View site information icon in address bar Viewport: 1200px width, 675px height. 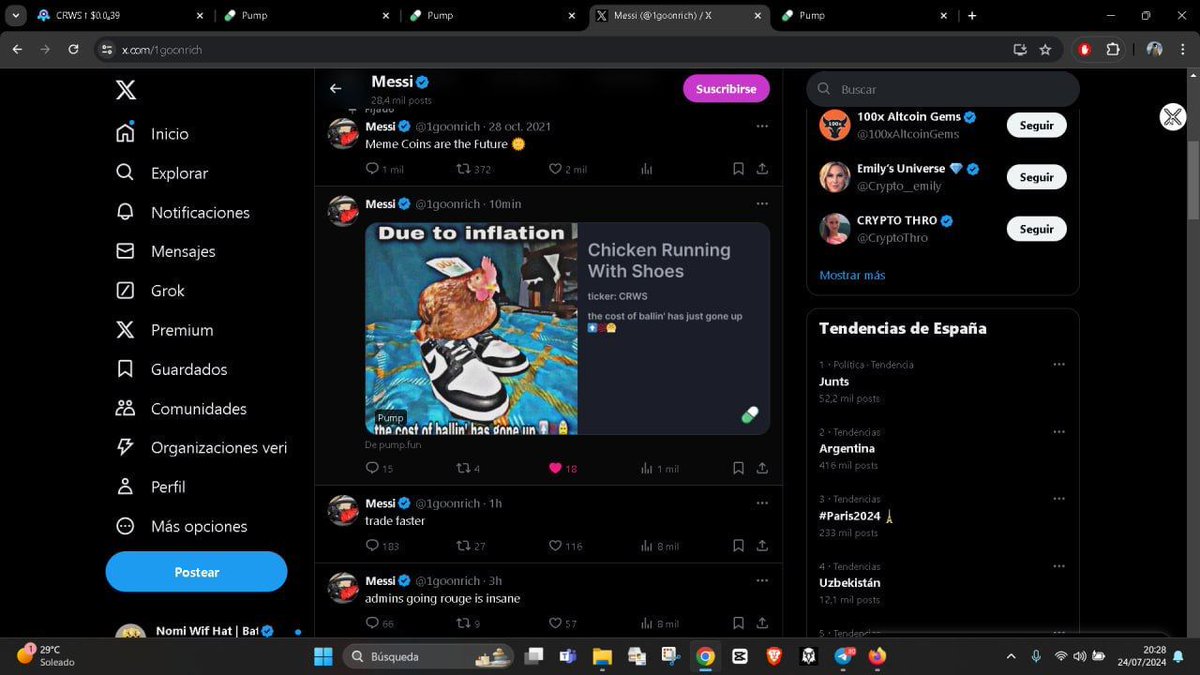pyautogui.click(x=106, y=49)
